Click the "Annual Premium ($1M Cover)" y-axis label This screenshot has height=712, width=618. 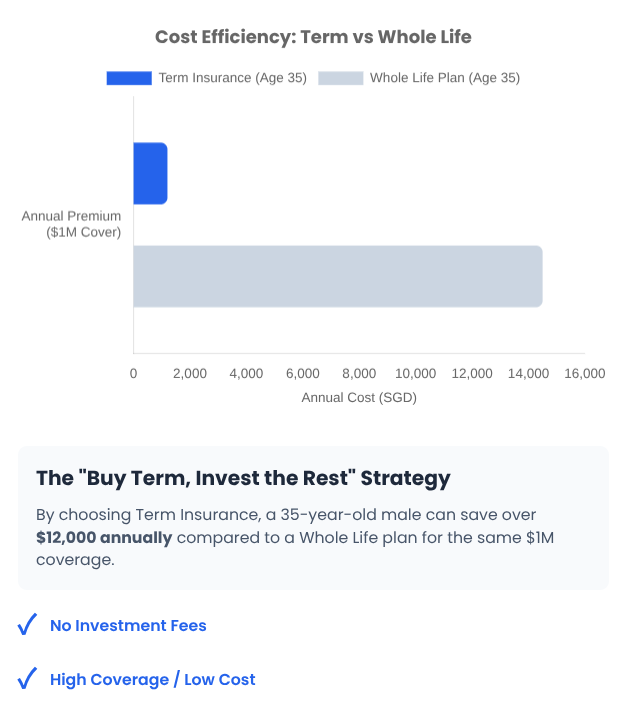pos(71,224)
